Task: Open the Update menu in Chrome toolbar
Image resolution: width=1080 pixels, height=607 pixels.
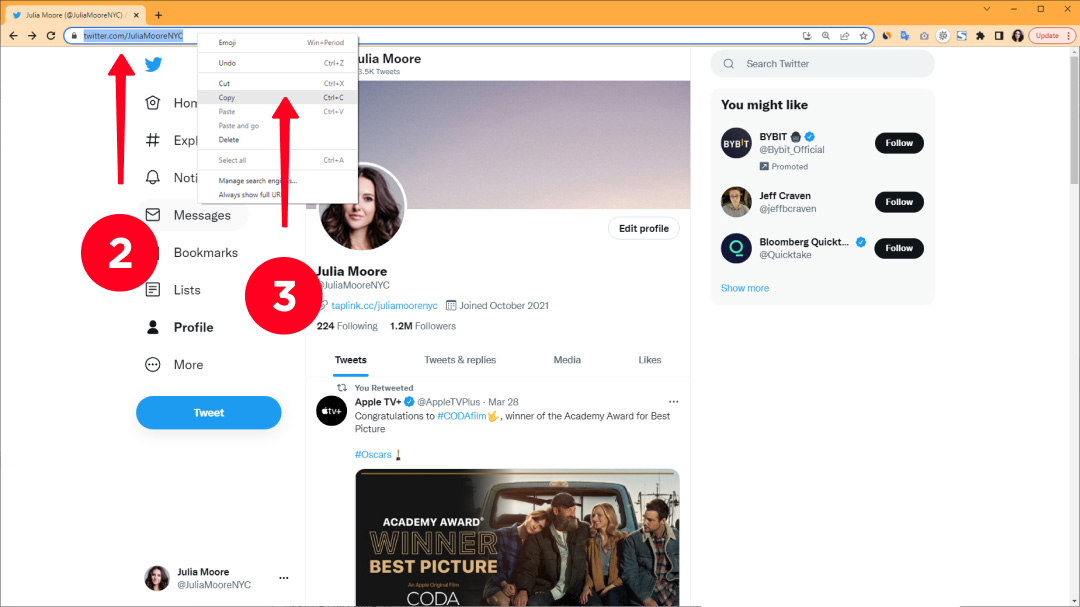Action: tap(1051, 36)
